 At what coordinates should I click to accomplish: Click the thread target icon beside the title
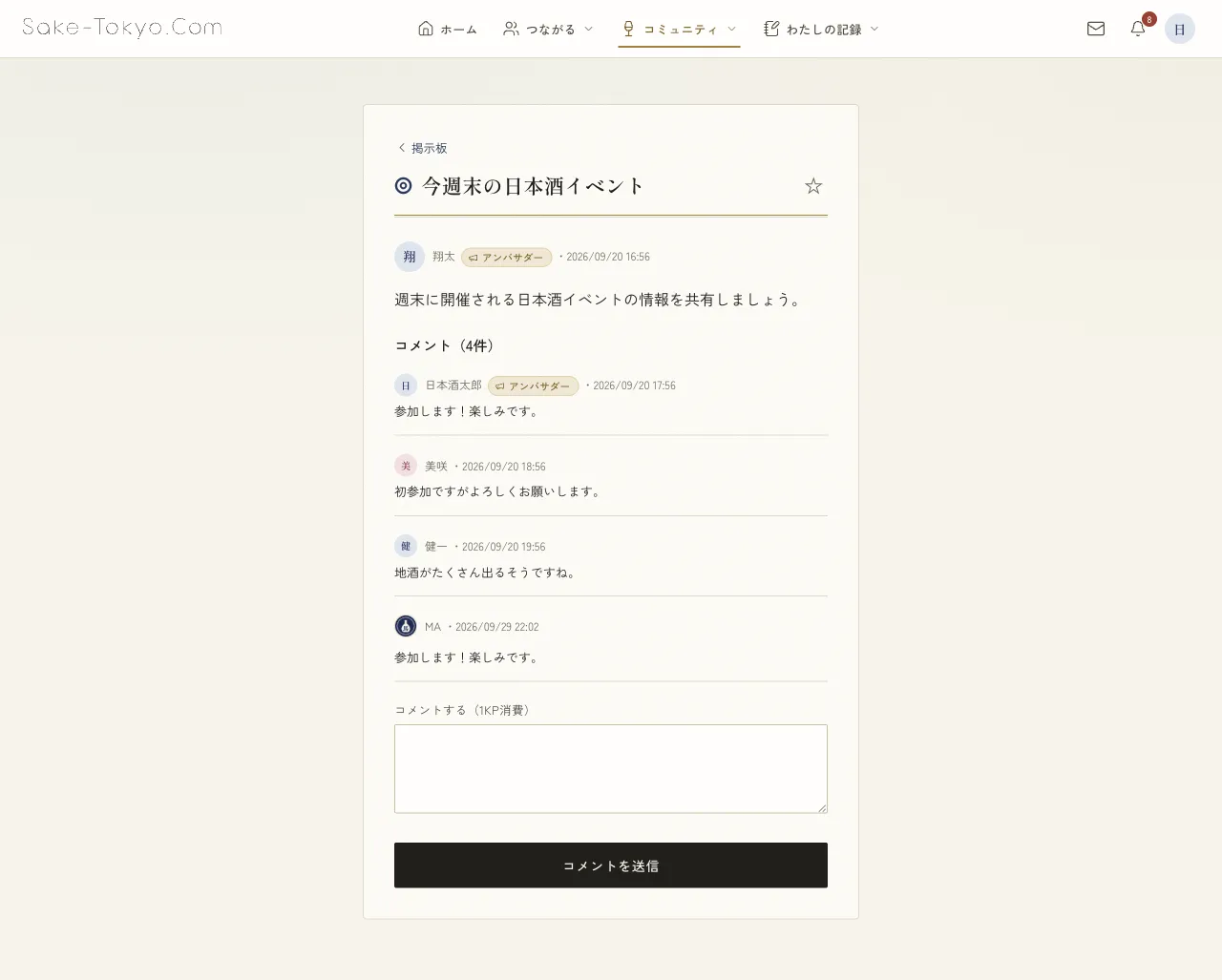click(404, 186)
